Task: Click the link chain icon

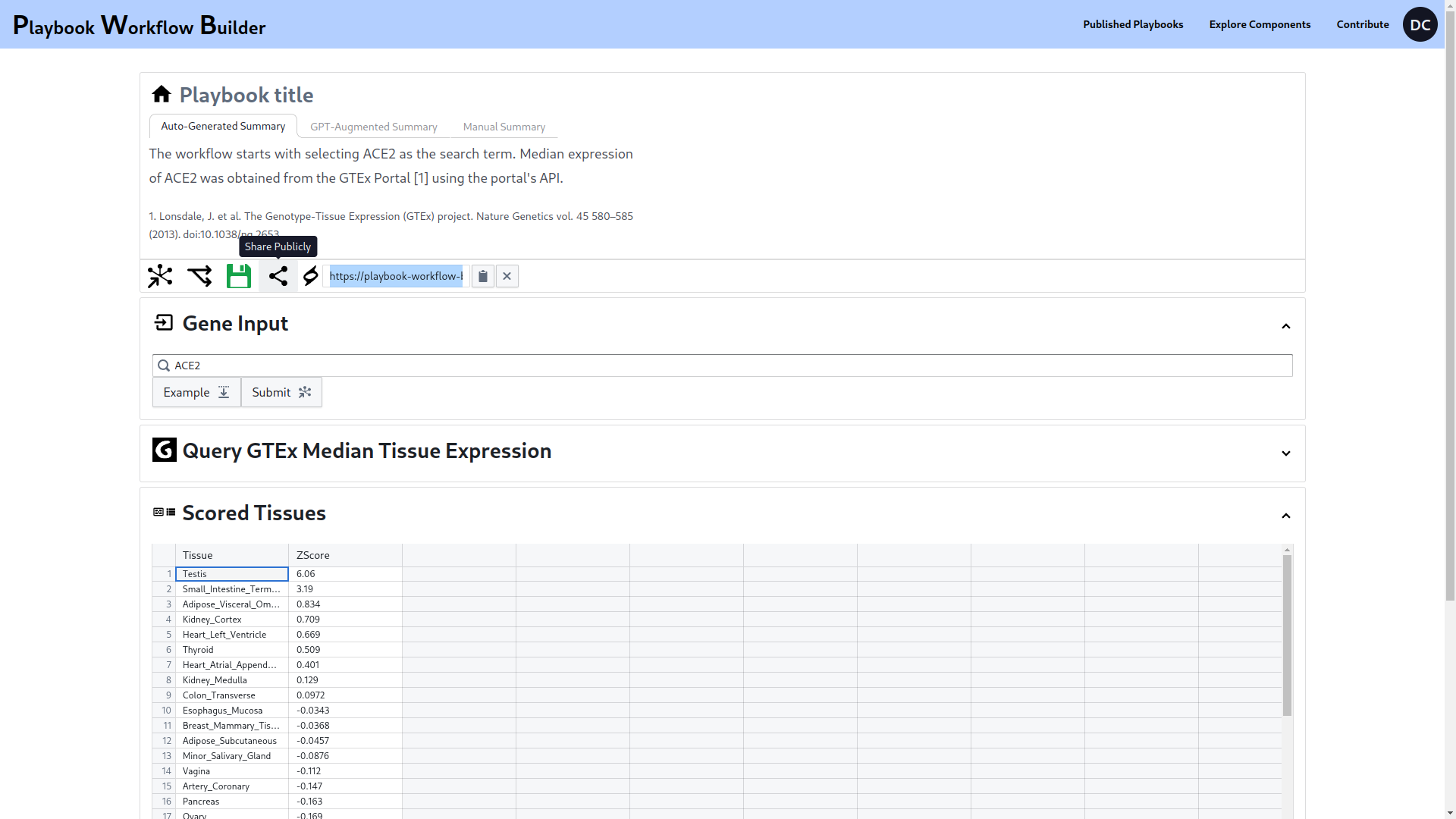Action: 310,276
